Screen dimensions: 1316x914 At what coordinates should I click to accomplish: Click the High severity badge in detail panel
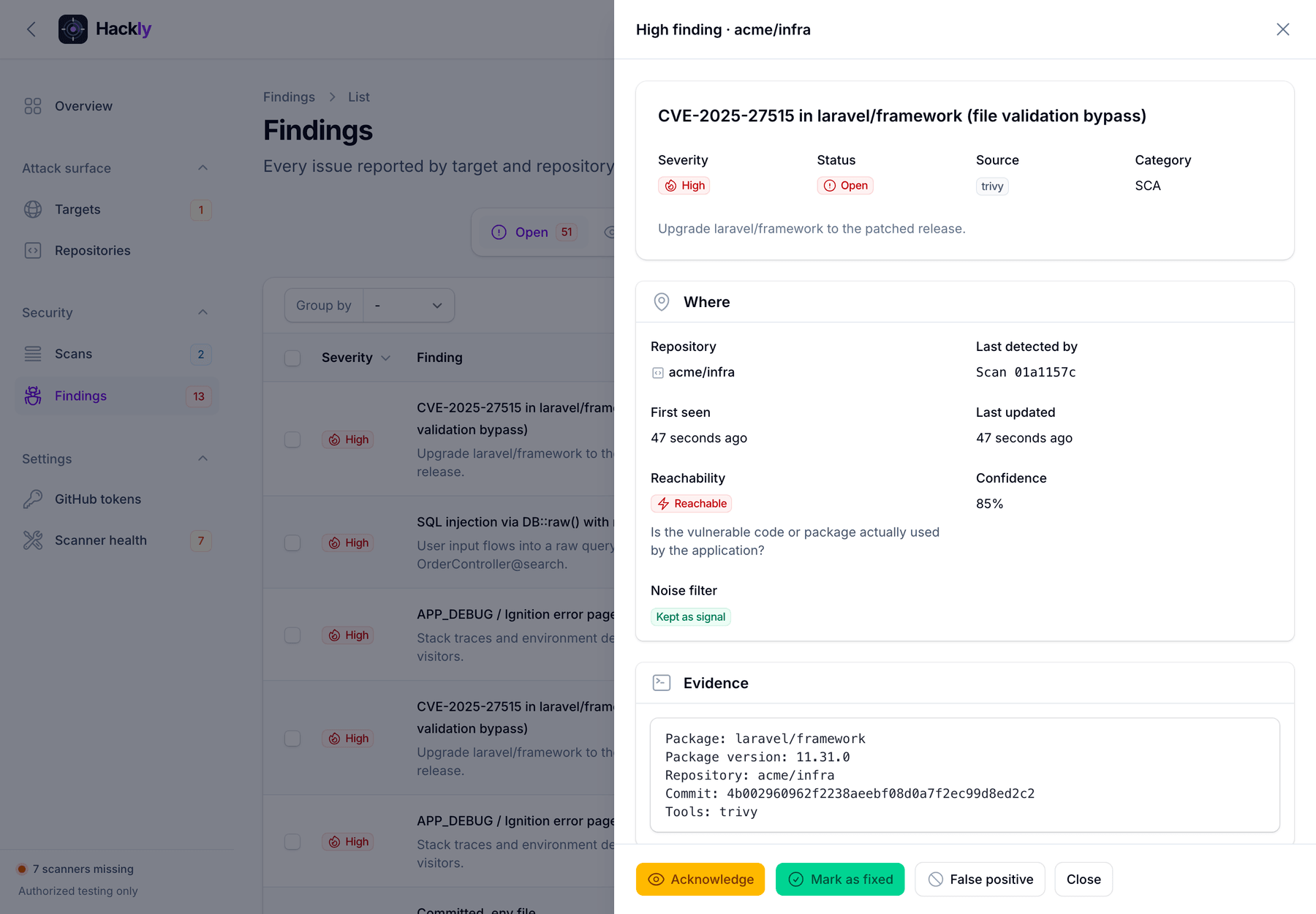click(684, 186)
